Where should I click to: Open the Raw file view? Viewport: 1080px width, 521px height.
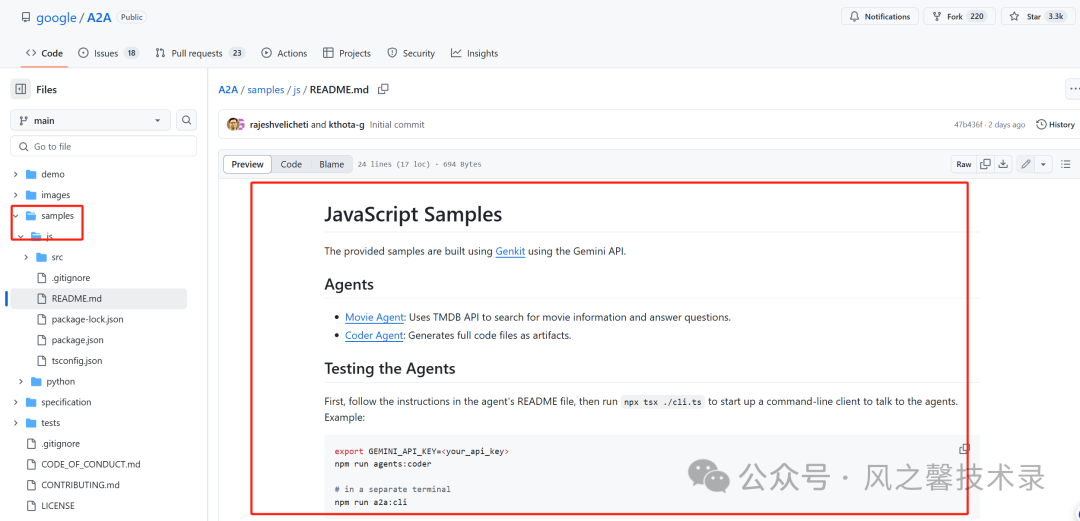coord(964,164)
